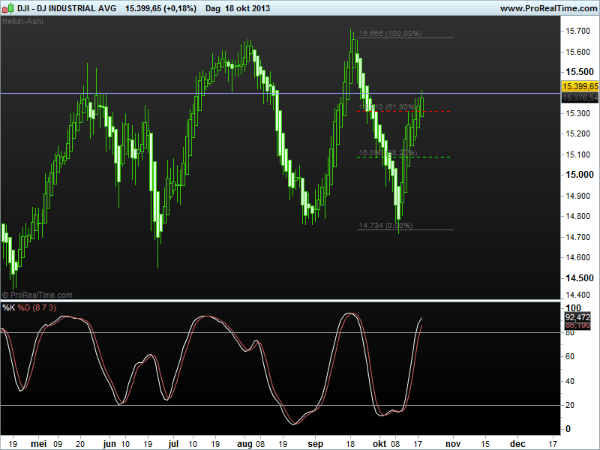Viewport: 600px width, 450px height.
Task: Select the yellow 15.399,65 price tag
Action: 580,86
